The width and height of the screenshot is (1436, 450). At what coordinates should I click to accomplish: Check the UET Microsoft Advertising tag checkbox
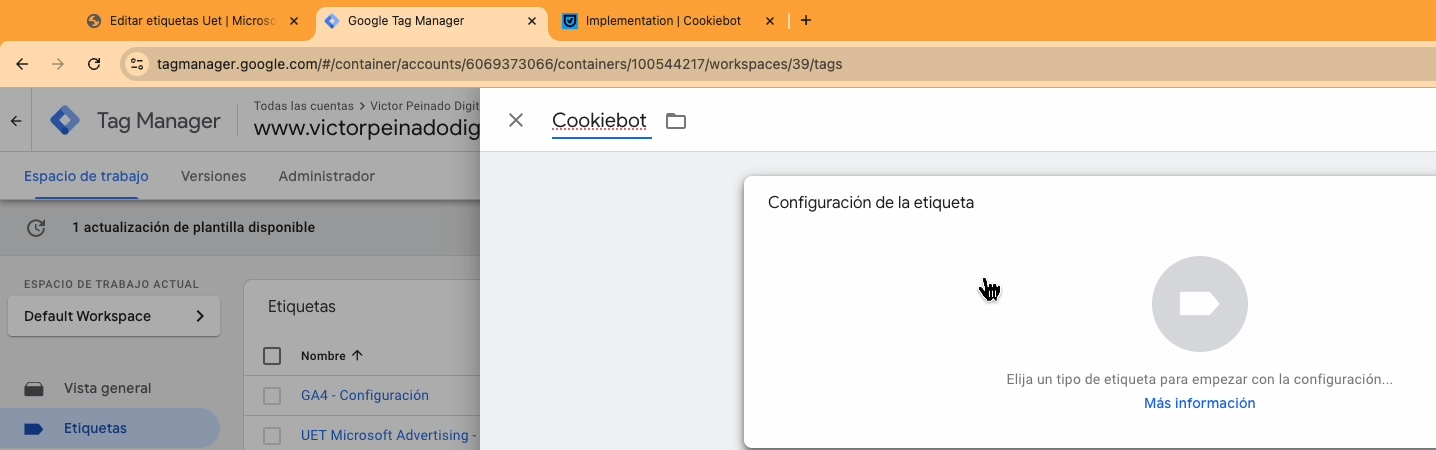(272, 436)
